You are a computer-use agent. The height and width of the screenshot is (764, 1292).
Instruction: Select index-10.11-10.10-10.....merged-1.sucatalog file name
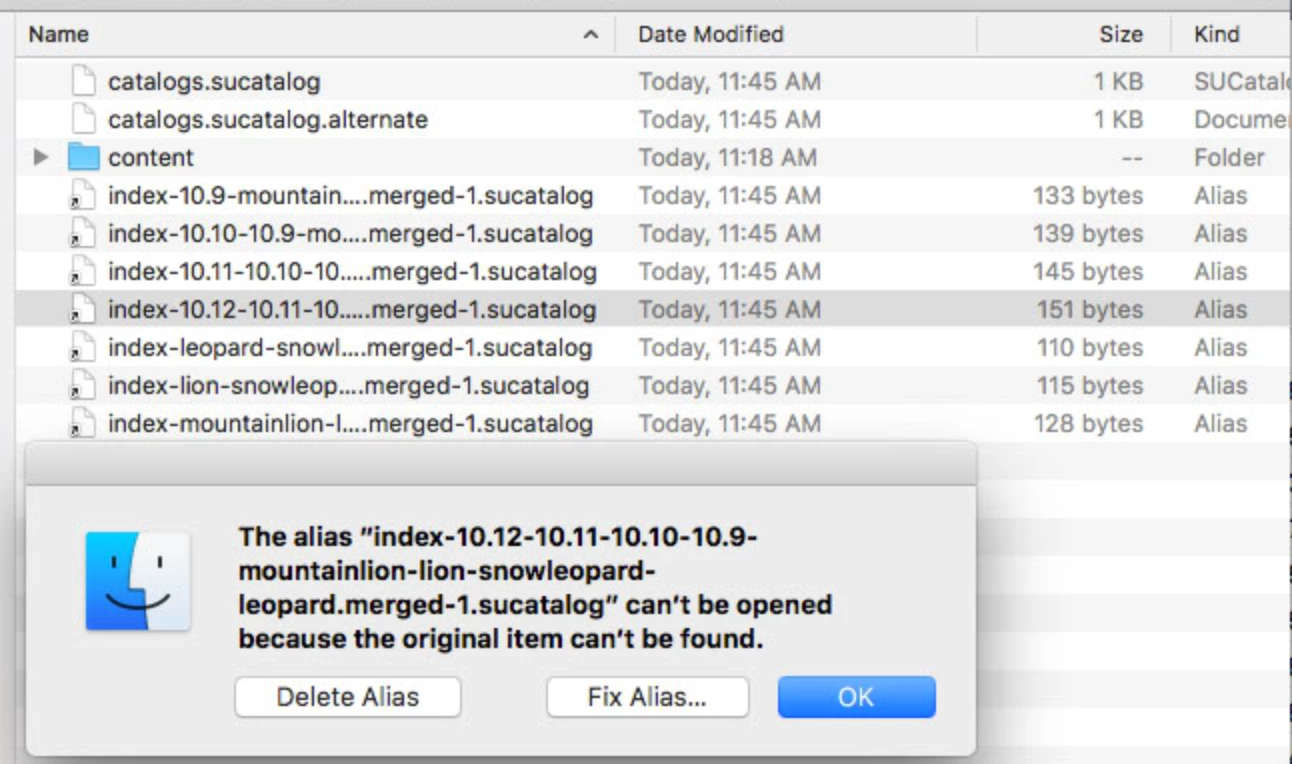point(352,271)
